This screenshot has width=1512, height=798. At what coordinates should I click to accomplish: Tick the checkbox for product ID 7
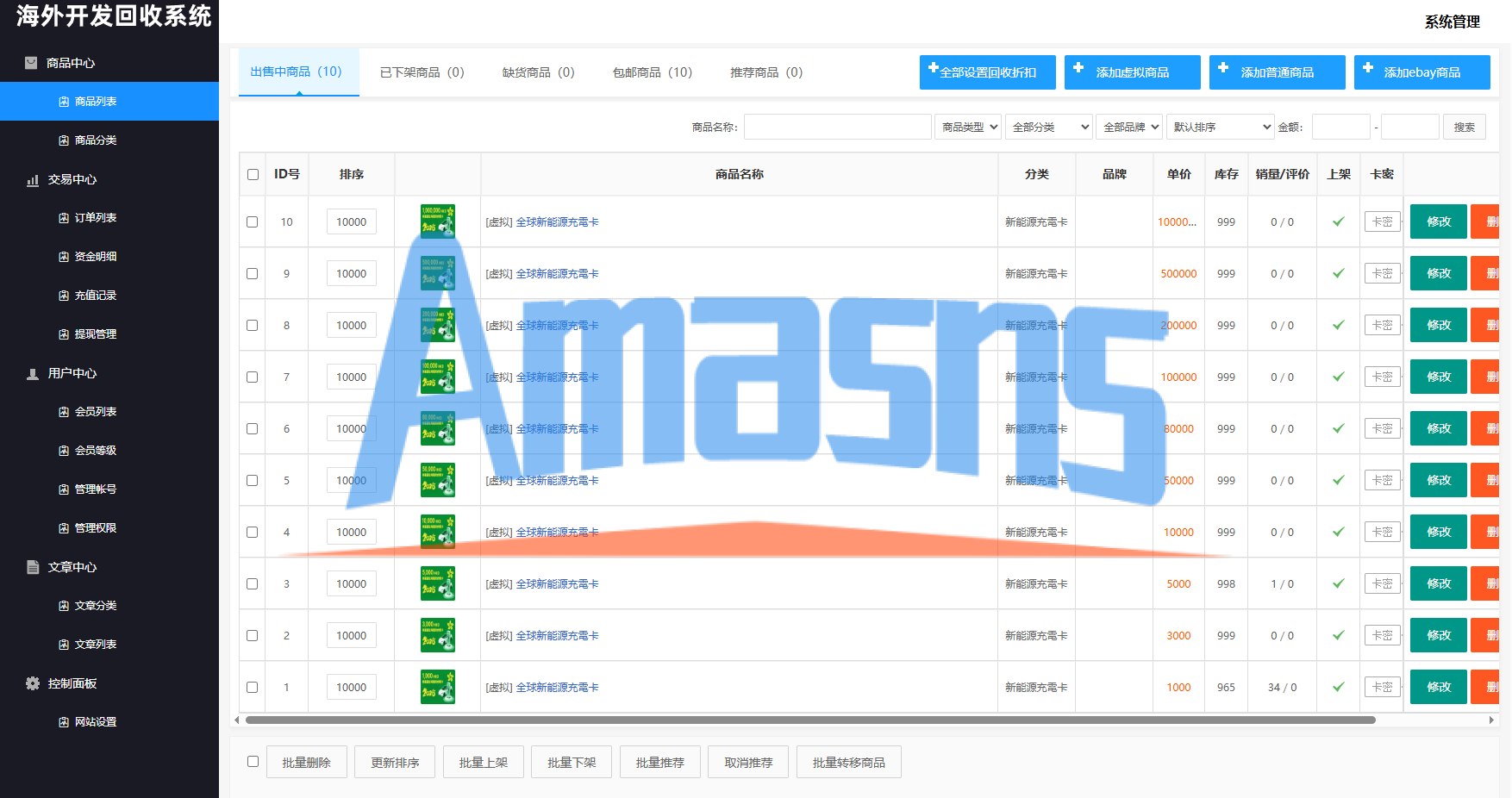coord(253,377)
